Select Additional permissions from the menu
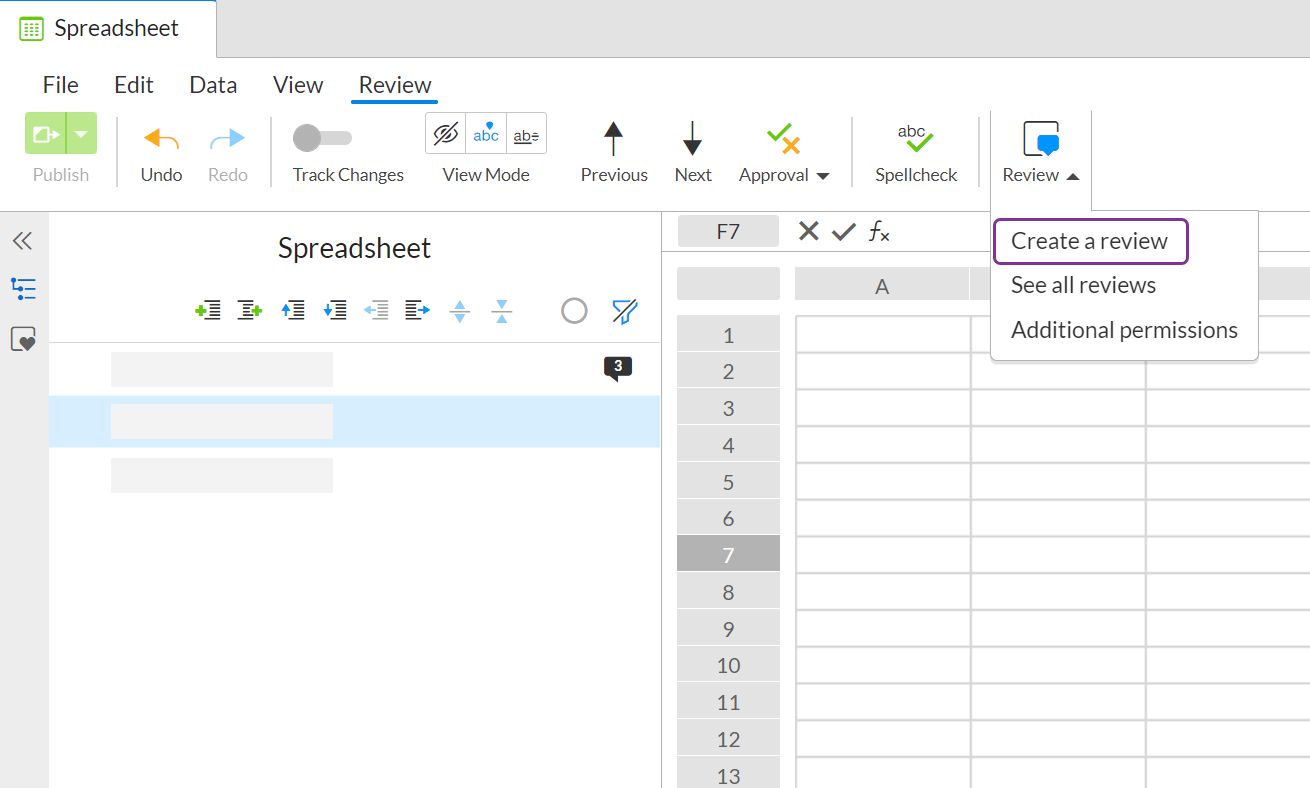This screenshot has height=788, width=1310. (x=1123, y=329)
